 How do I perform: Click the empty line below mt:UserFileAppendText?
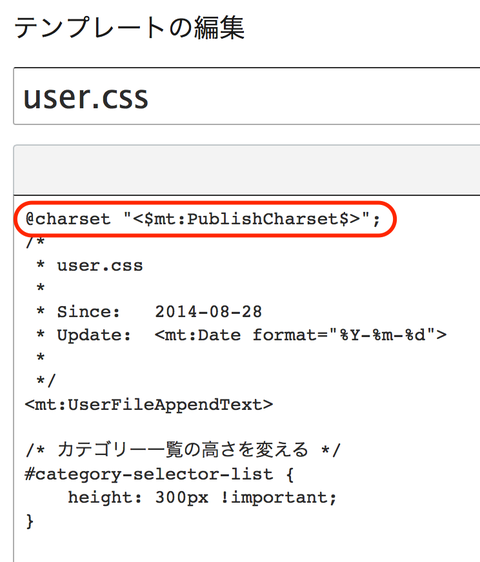pyautogui.click(x=247, y=427)
